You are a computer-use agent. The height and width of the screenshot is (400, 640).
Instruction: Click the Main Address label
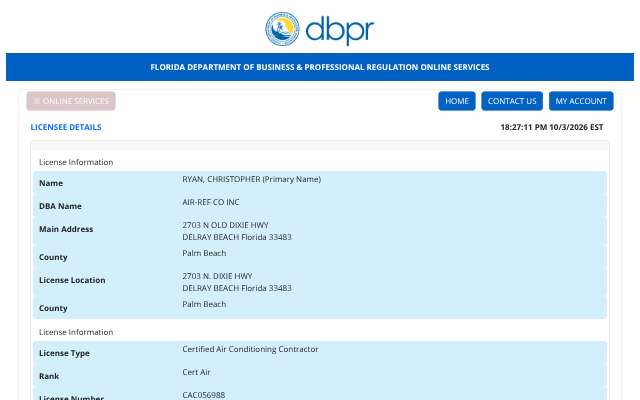pyautogui.click(x=66, y=229)
